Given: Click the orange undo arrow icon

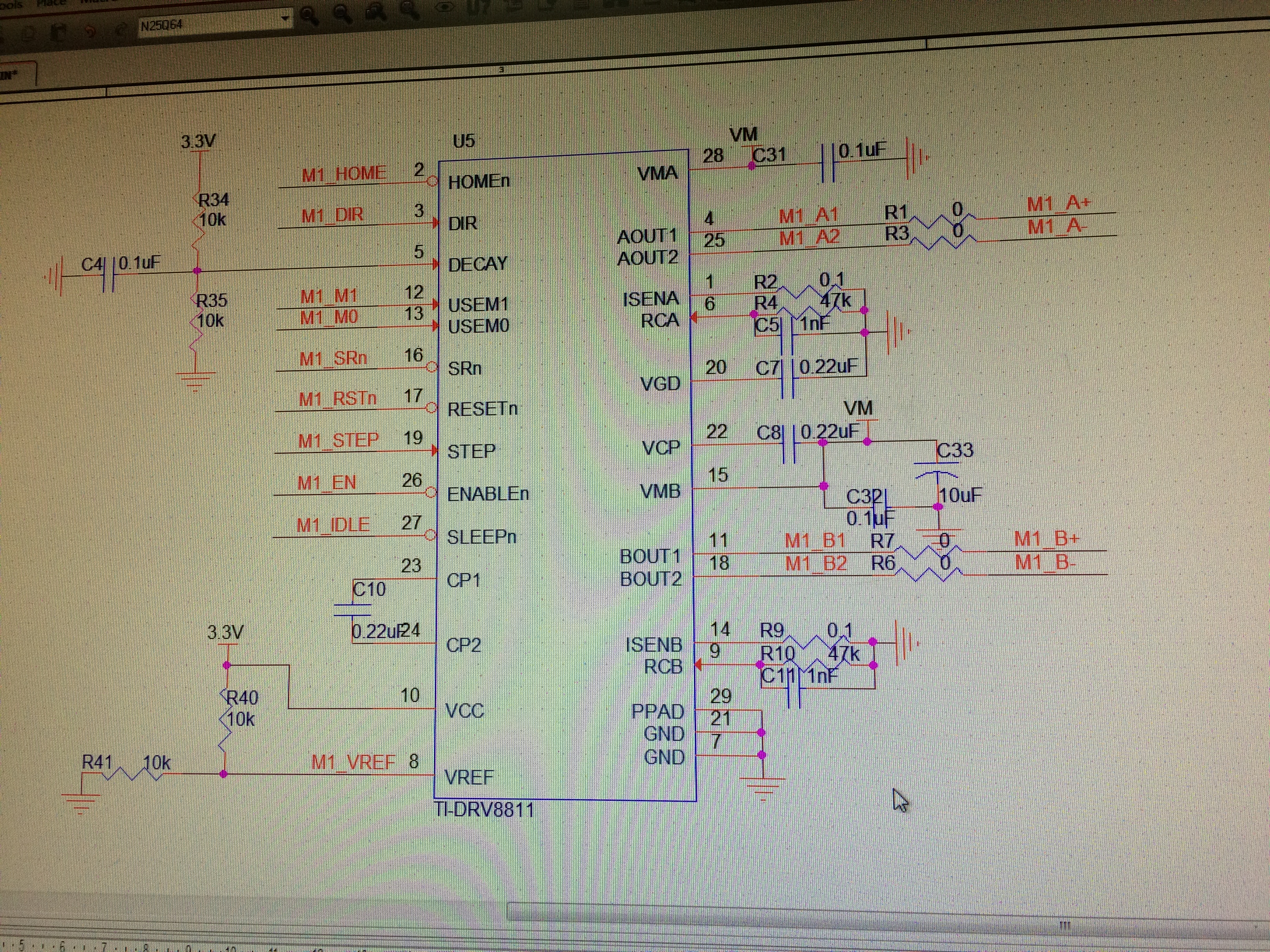Looking at the screenshot, I should point(90,30).
